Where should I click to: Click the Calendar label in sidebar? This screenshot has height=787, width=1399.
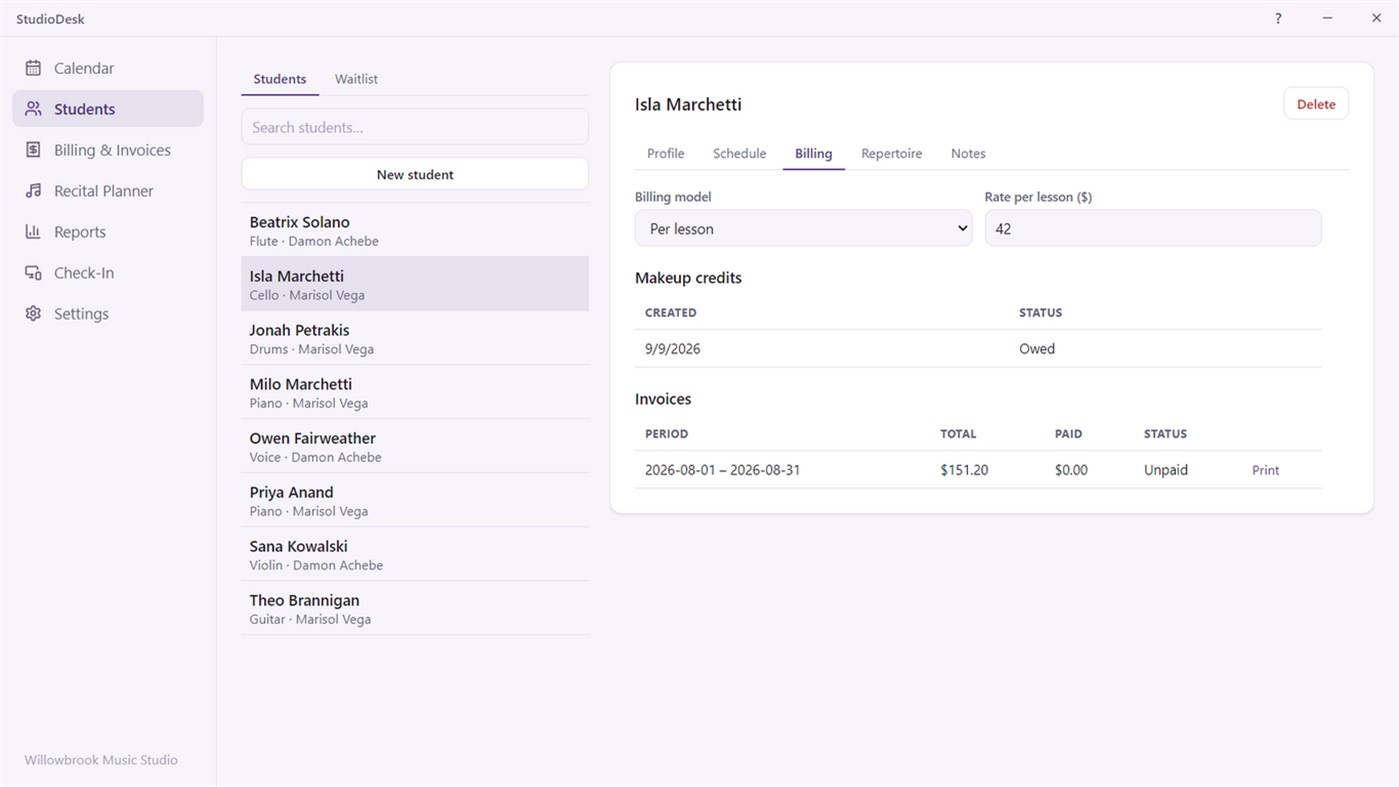tap(84, 68)
